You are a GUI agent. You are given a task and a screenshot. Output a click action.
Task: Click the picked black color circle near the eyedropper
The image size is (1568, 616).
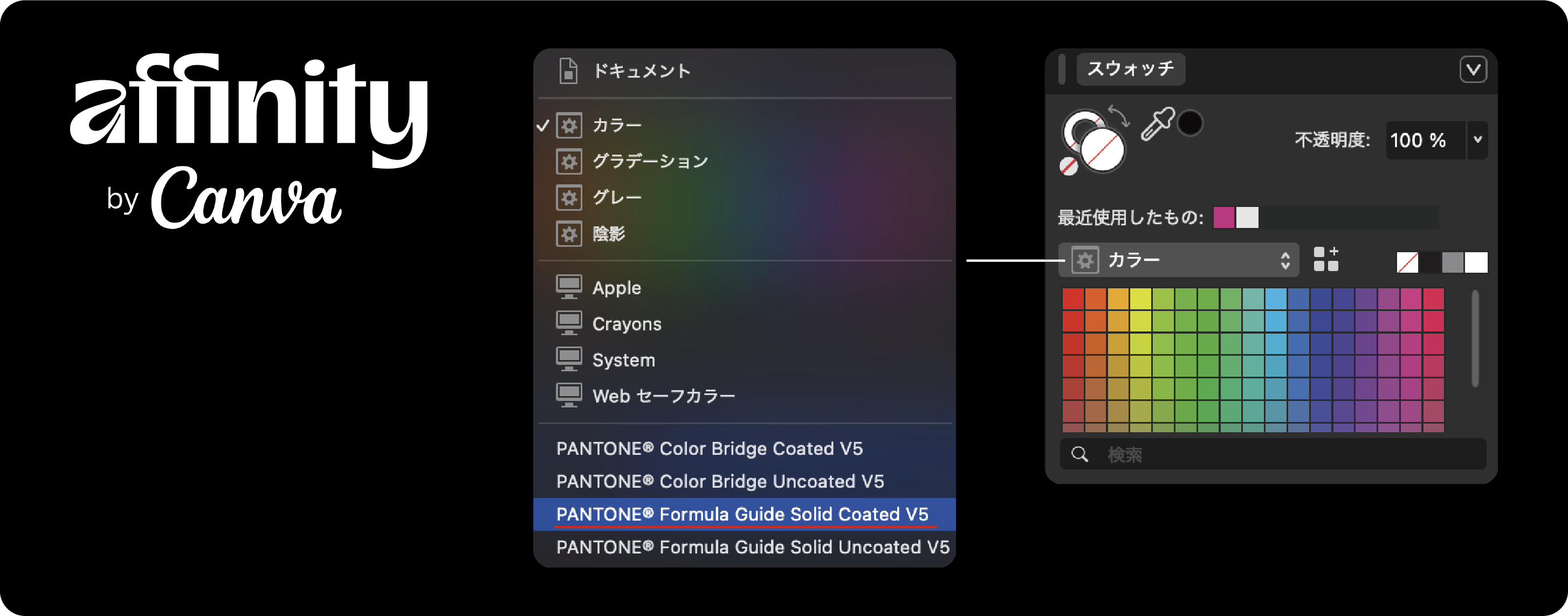click(1190, 124)
